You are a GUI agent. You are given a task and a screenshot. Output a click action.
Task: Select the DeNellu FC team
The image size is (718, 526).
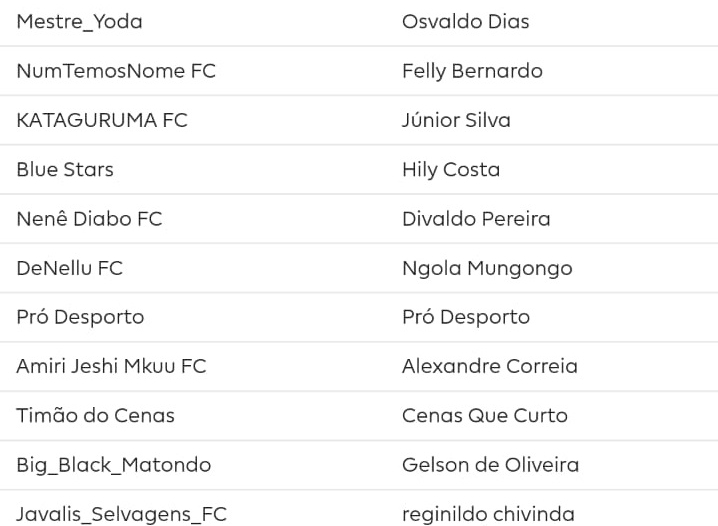click(70, 268)
